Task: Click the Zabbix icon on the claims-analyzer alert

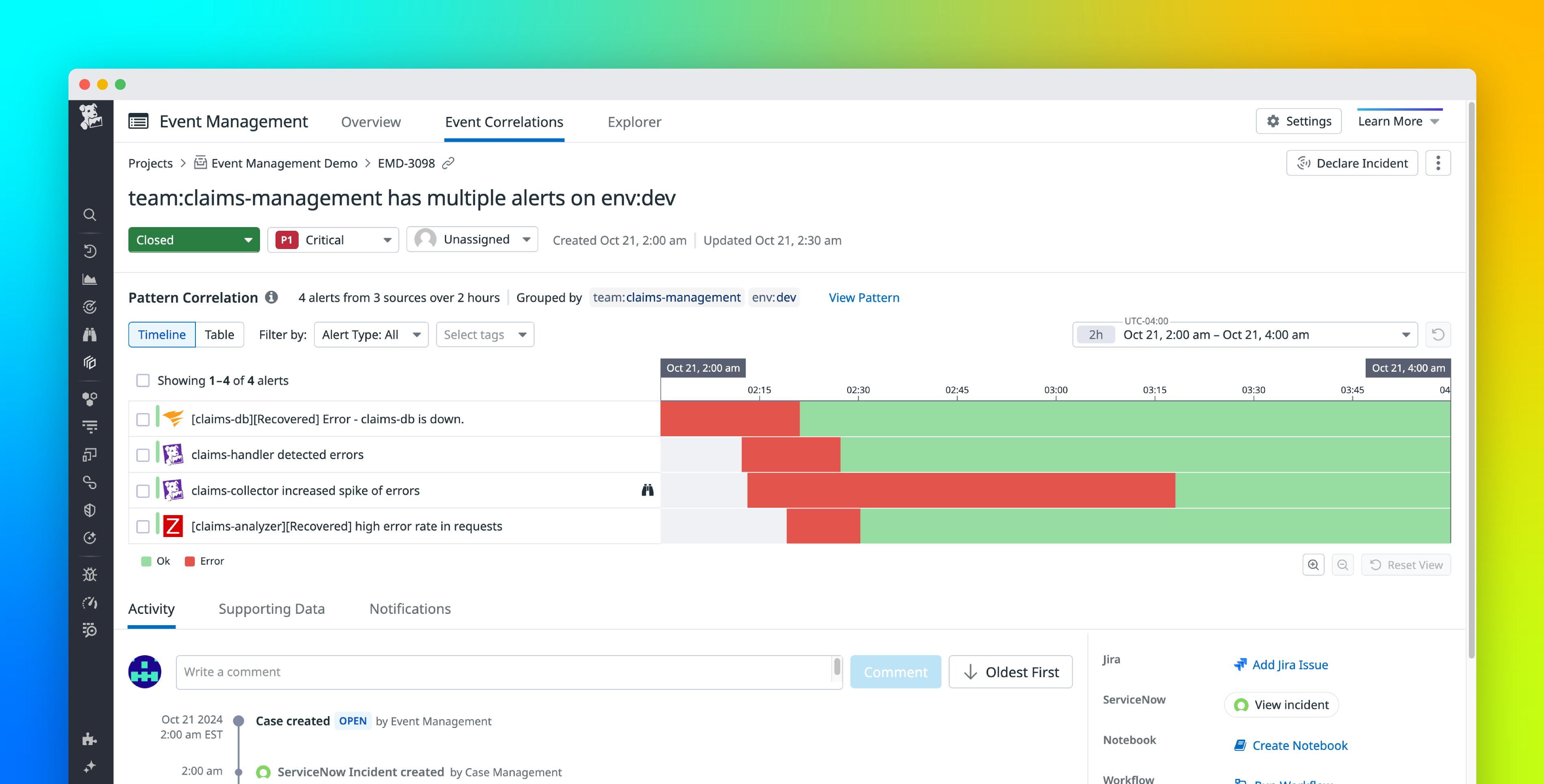Action: point(173,526)
